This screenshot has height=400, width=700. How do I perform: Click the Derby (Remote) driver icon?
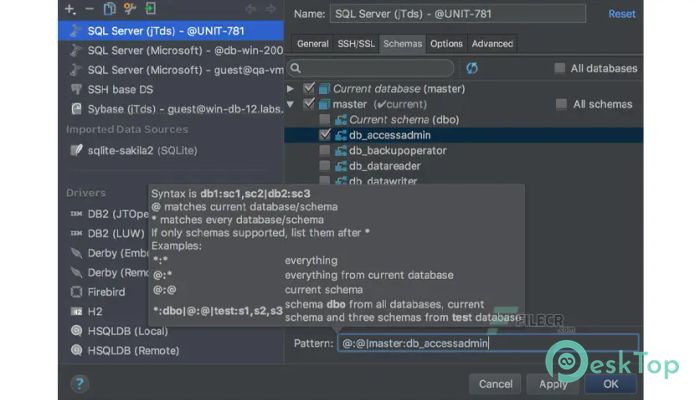pyautogui.click(x=76, y=272)
